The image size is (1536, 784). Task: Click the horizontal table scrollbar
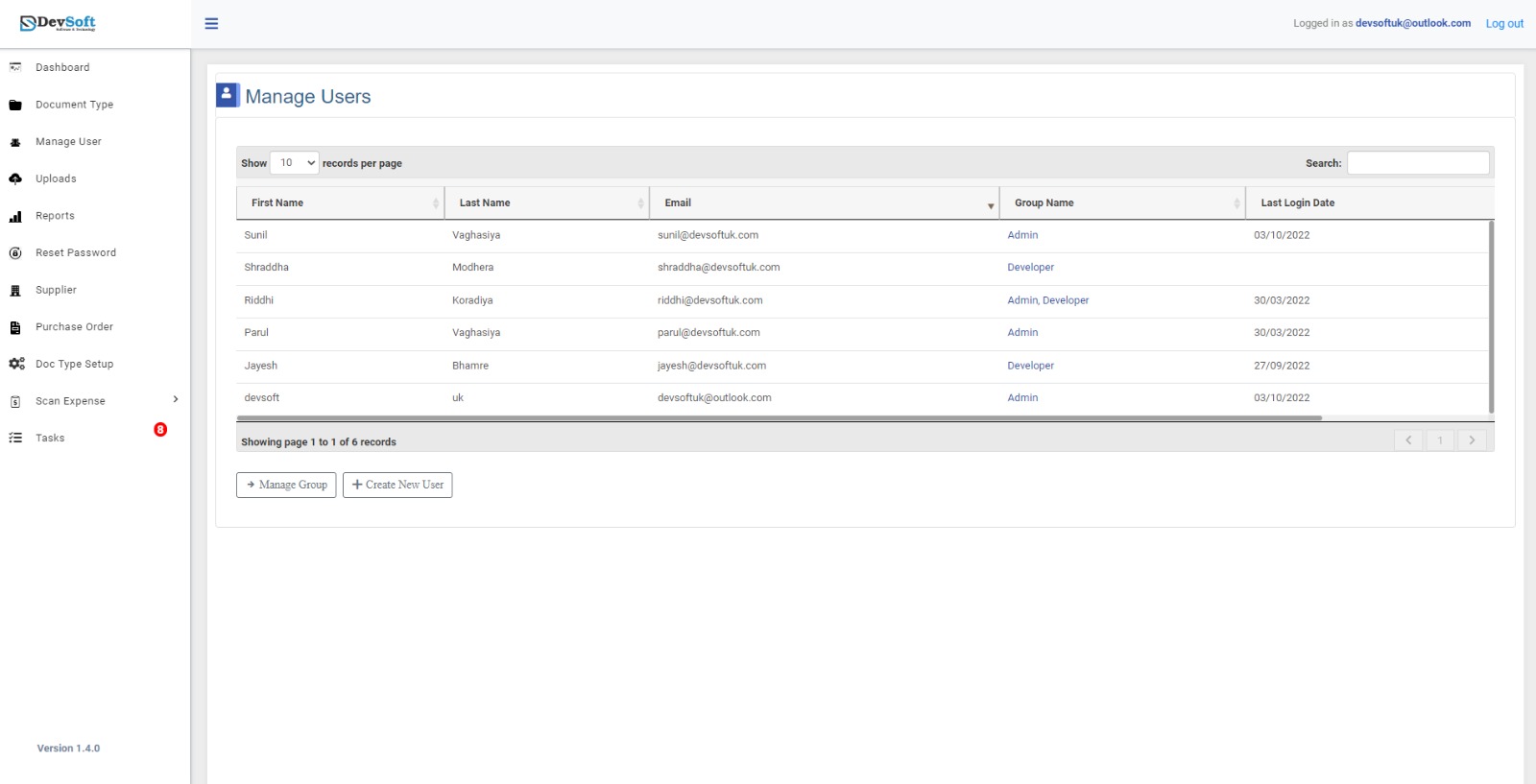(779, 418)
